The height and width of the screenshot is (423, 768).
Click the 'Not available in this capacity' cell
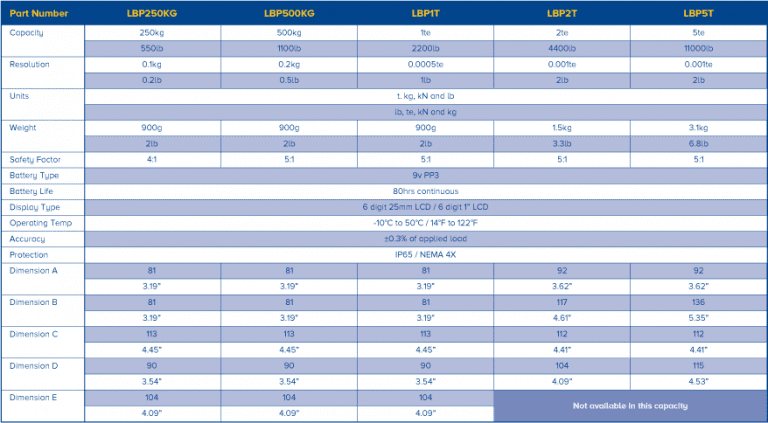click(629, 405)
